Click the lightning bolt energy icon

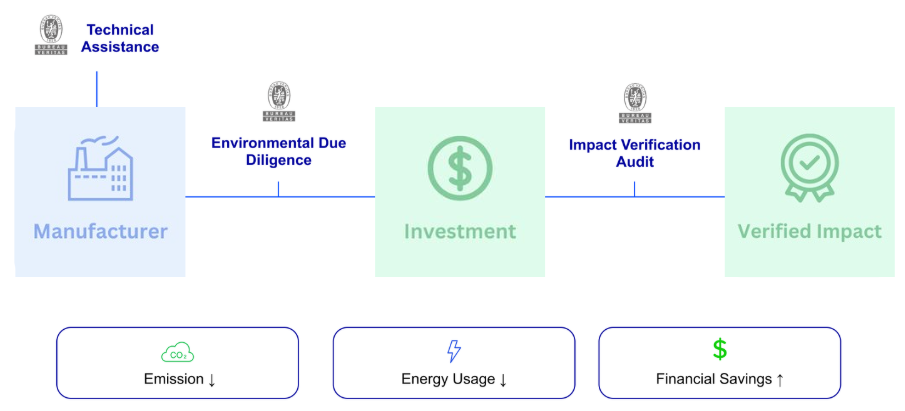click(454, 351)
